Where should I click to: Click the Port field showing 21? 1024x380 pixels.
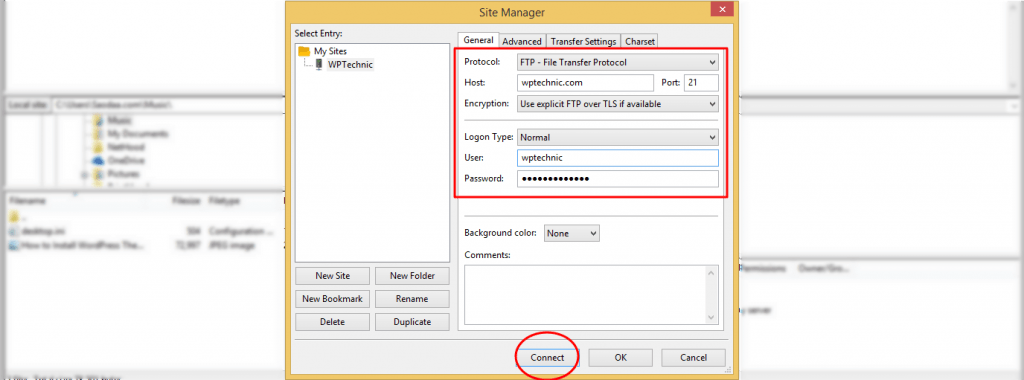point(701,83)
